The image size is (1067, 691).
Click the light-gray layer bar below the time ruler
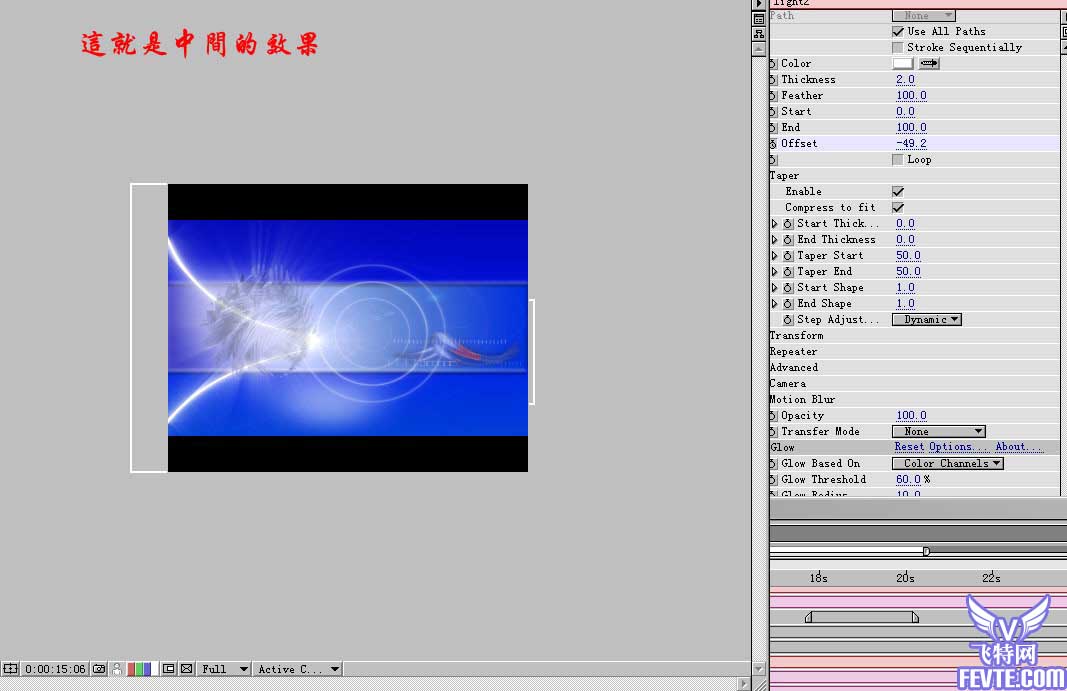click(861, 617)
